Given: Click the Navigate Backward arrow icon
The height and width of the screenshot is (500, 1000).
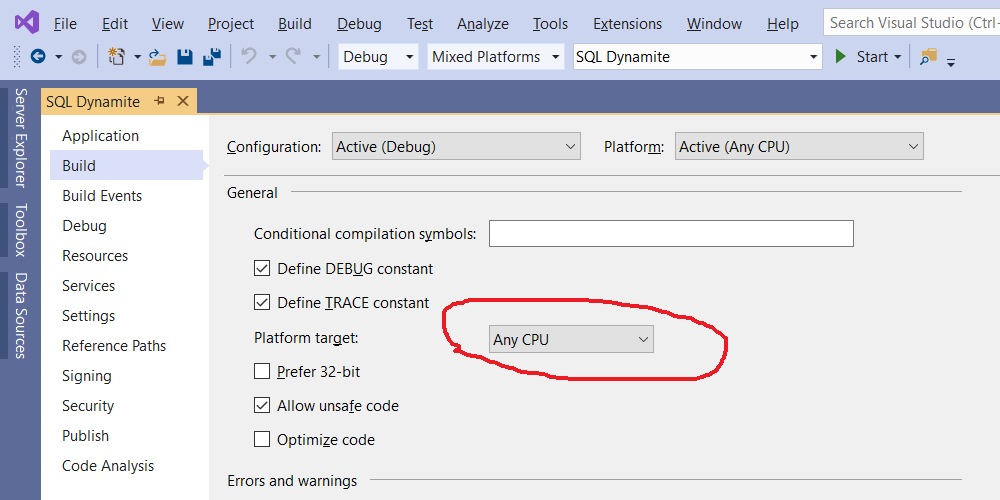Looking at the screenshot, I should point(38,57).
